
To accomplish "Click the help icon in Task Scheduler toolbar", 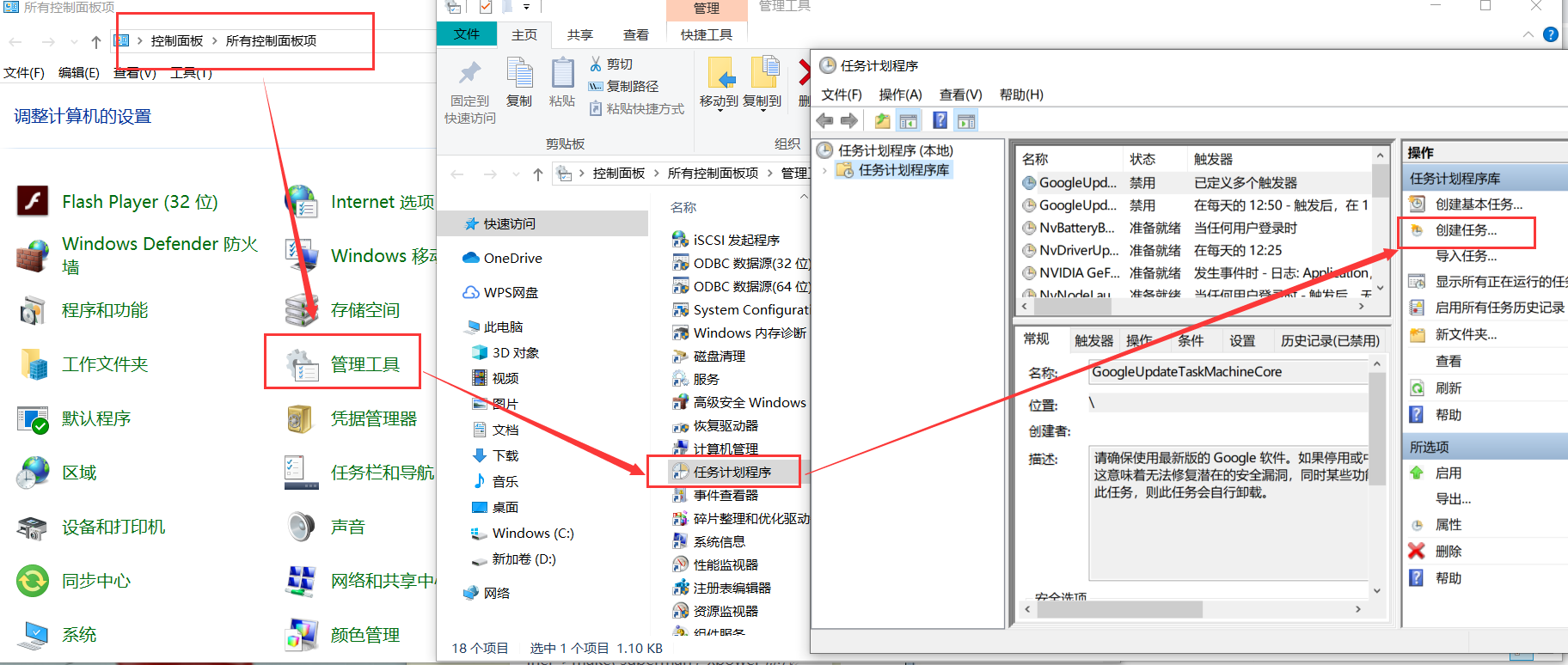I will tap(940, 121).
